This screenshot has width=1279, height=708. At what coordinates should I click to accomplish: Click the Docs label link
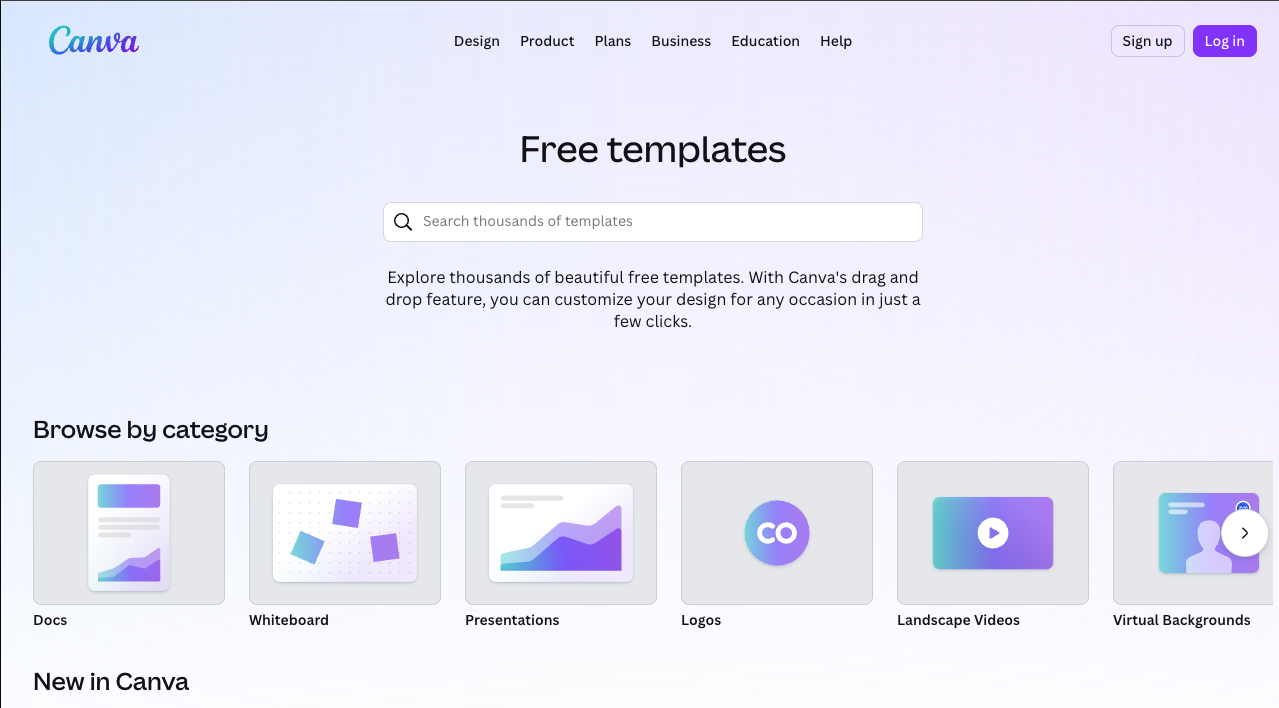[50, 620]
